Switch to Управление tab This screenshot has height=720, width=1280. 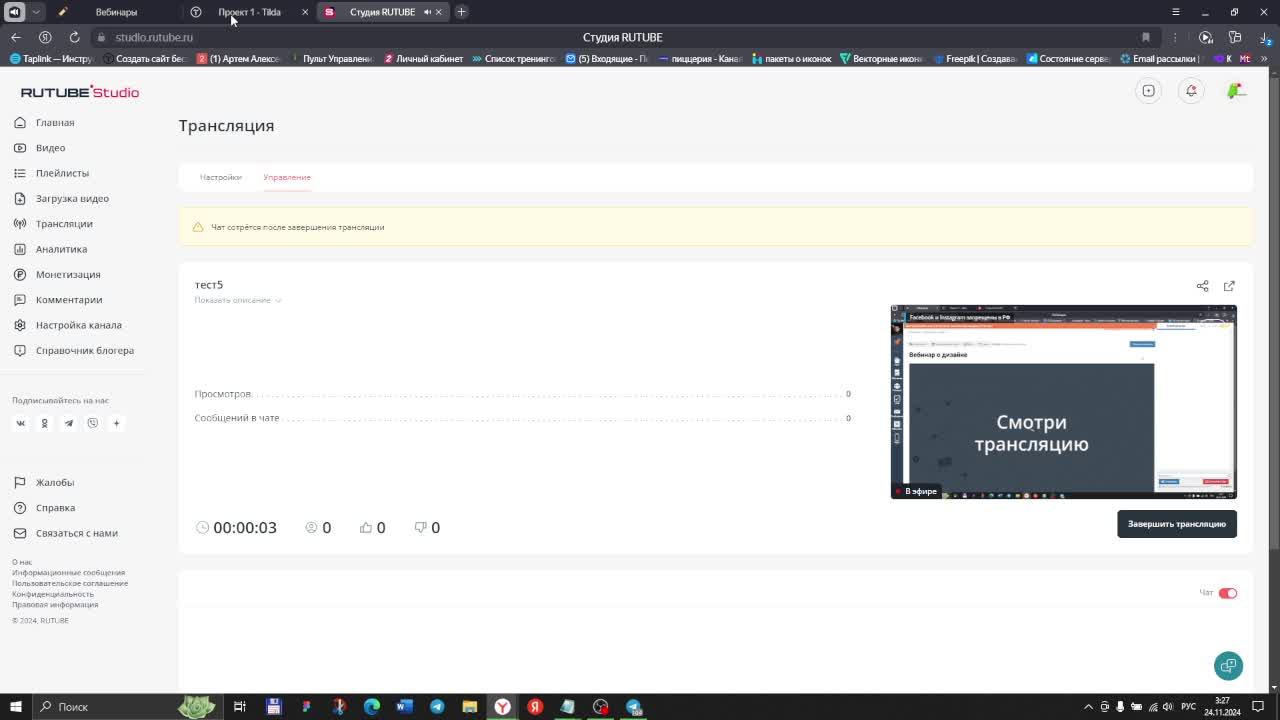coord(287,177)
